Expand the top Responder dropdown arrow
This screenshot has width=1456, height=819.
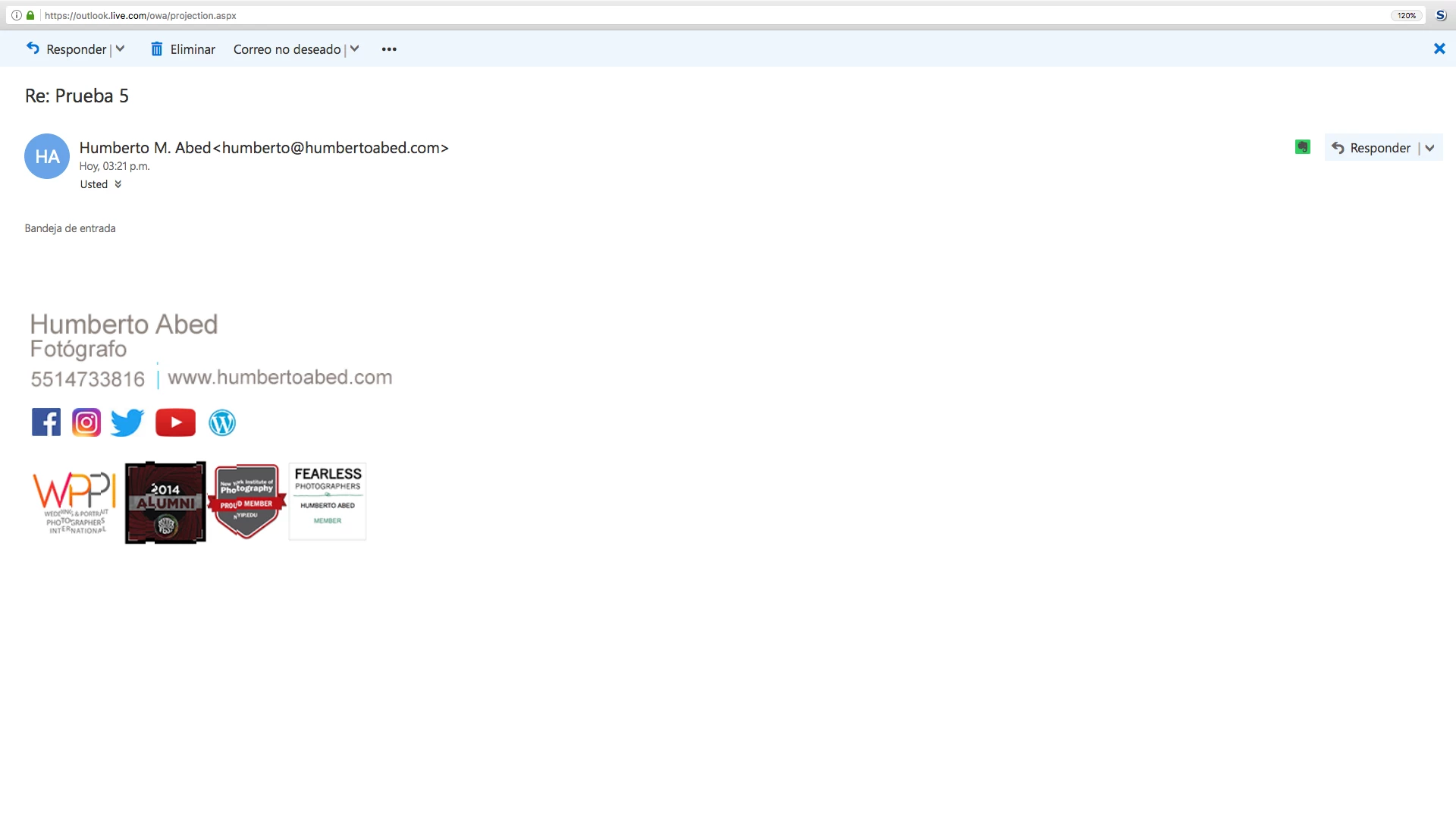(x=120, y=49)
